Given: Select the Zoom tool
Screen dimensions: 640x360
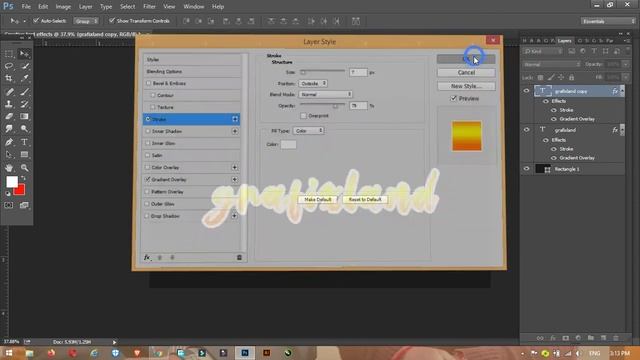Looking at the screenshot, I should pyautogui.click(x=24, y=168).
